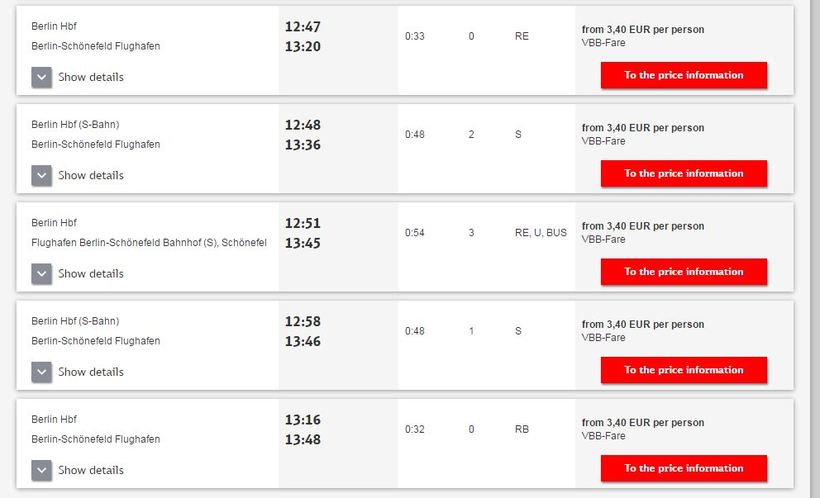Screen dimensions: 820x498
Task: Expand details chevron for 13:16 RB connection
Action: 41,470
